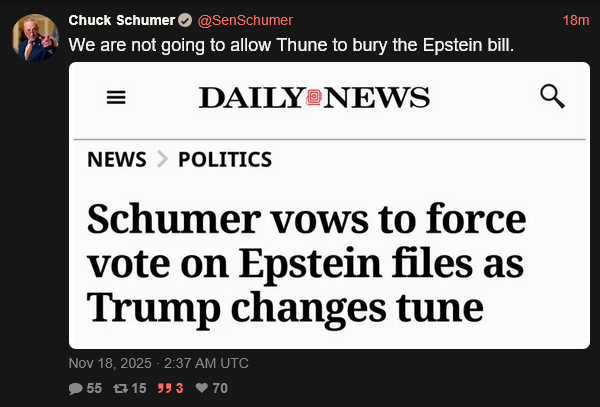Select the NEWS breadcrumb
Viewport: 600px width, 407px height.
click(117, 159)
